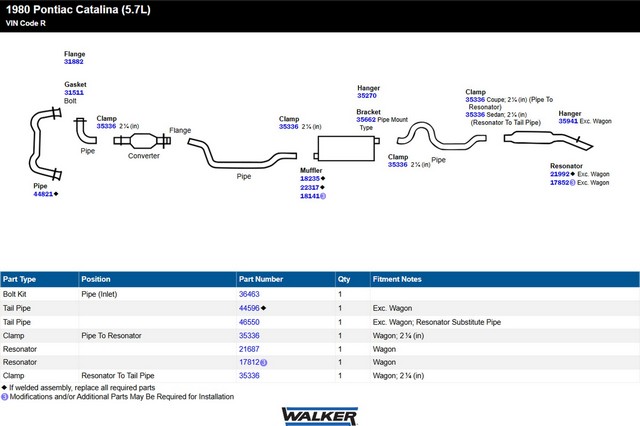Open Bolt Kit part number 36463
This screenshot has height=426, width=640.
pos(249,294)
